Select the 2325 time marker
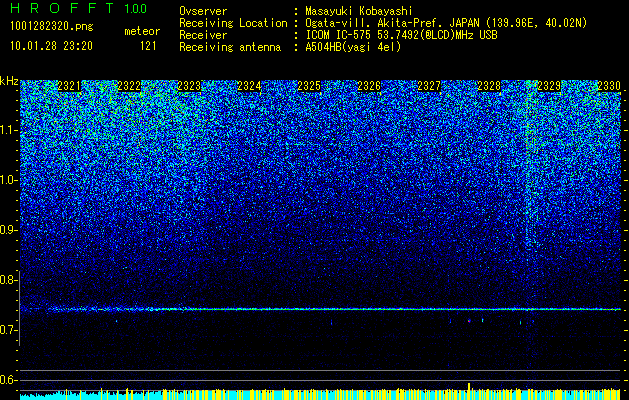Viewport: 629px width, 400px height. coord(309,86)
